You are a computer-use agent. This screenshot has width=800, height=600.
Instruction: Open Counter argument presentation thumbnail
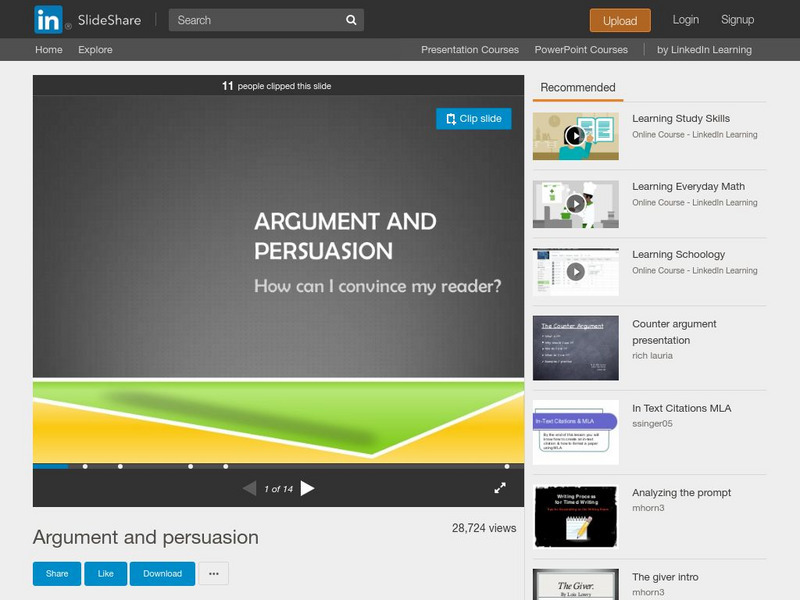[576, 347]
